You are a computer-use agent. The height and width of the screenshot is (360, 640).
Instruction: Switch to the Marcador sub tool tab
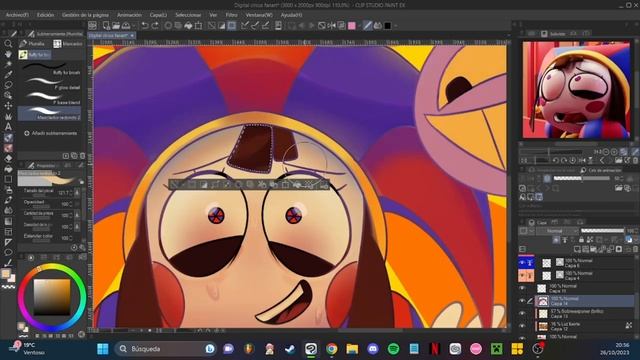(68, 44)
